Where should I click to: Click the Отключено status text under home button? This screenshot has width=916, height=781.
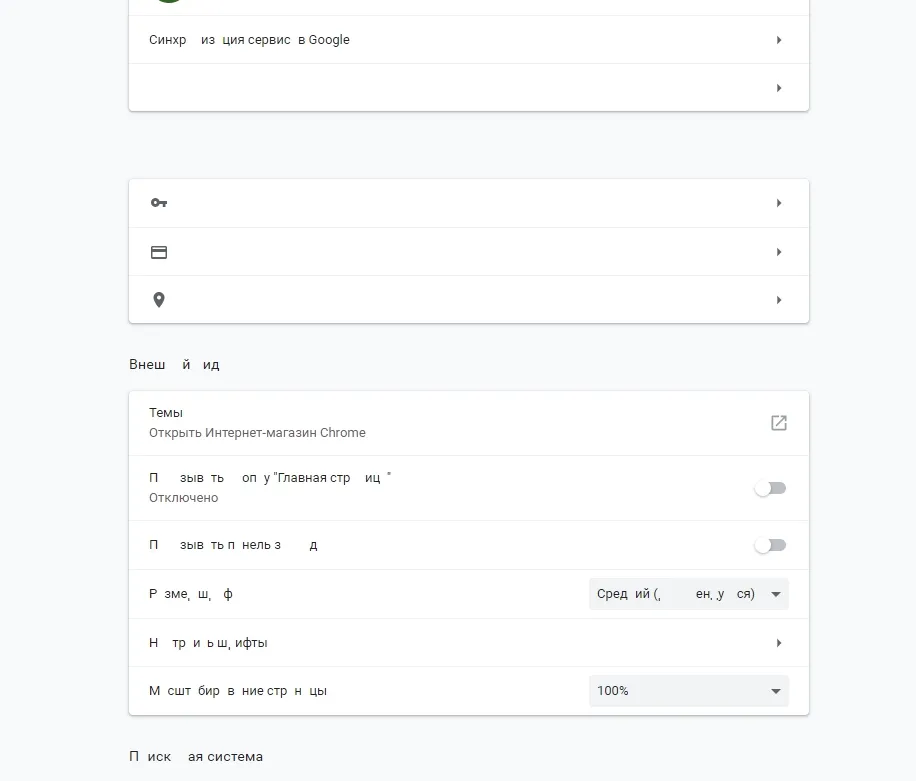tap(183, 498)
